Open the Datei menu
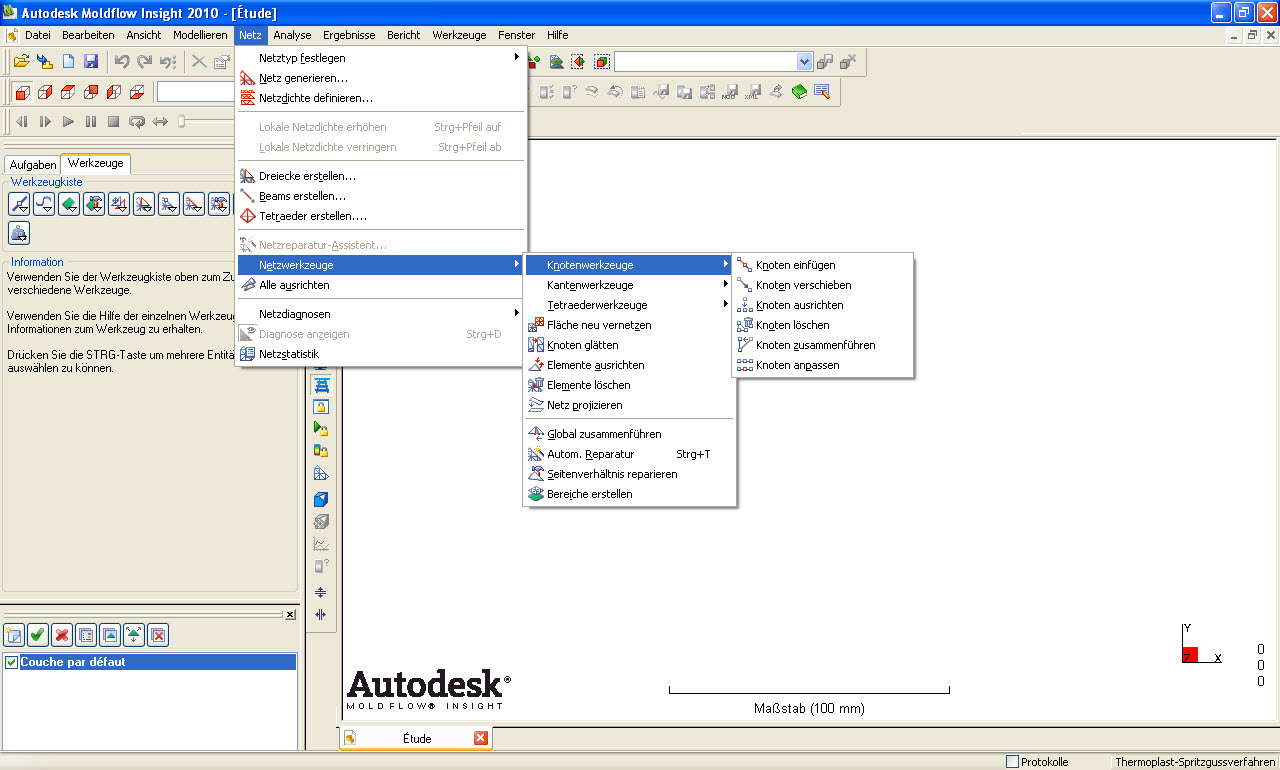Image resolution: width=1280 pixels, height=770 pixels. click(x=38, y=35)
